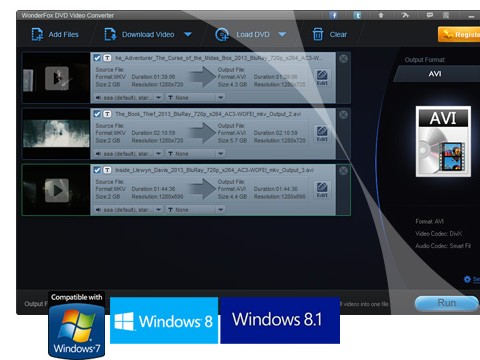Click The Book Thief output file name
The width and height of the screenshot is (480, 360).
[208, 114]
